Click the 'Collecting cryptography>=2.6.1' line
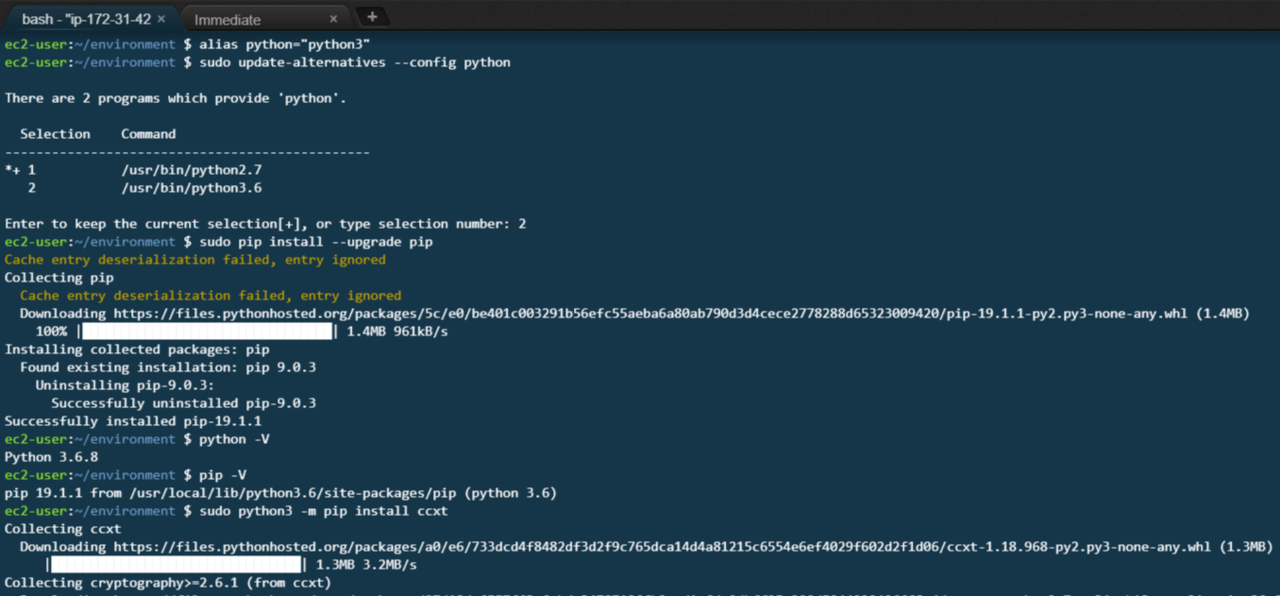The height and width of the screenshot is (596, 1280). [x=167, y=583]
